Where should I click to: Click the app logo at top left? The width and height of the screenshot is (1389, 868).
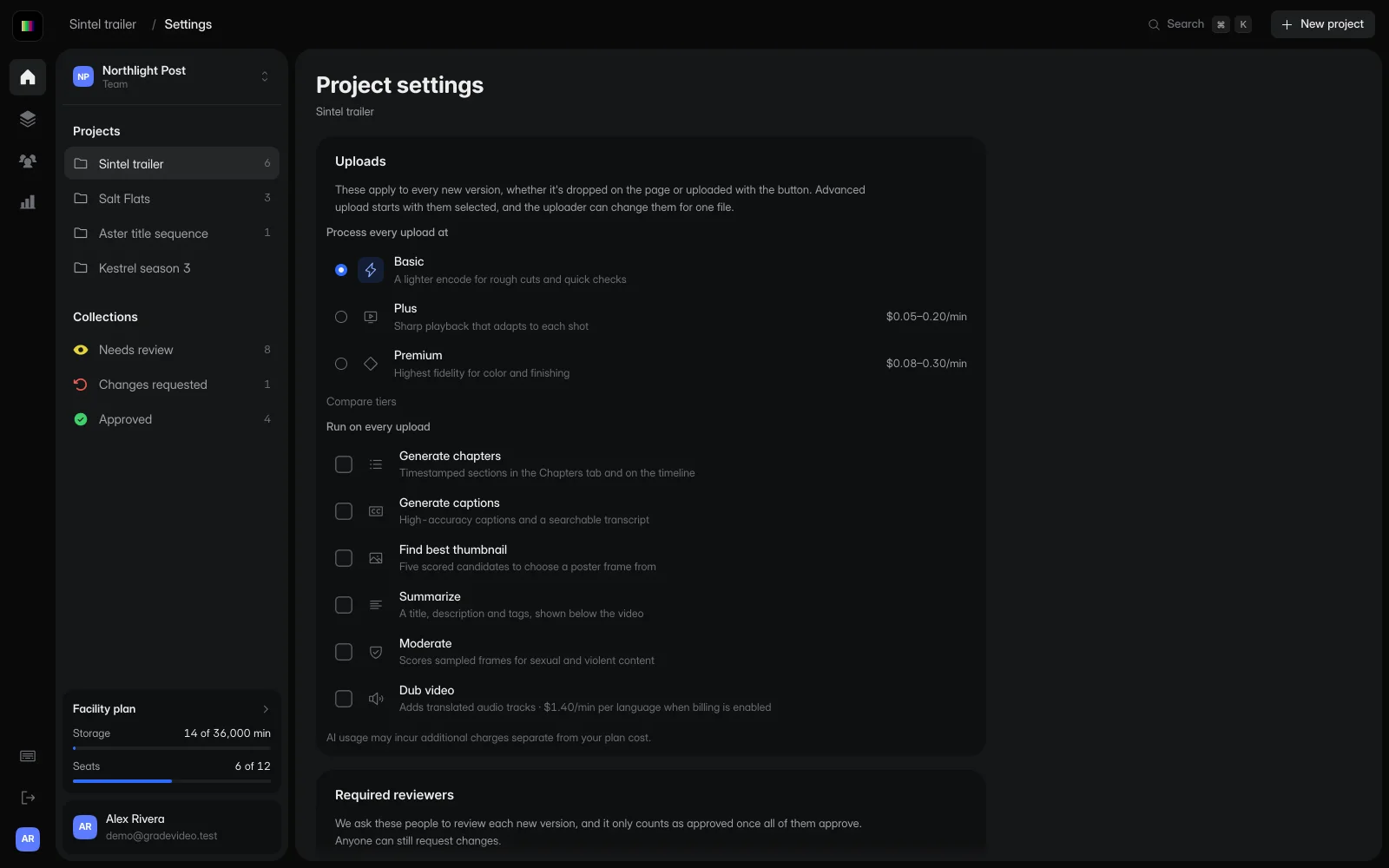point(28,25)
